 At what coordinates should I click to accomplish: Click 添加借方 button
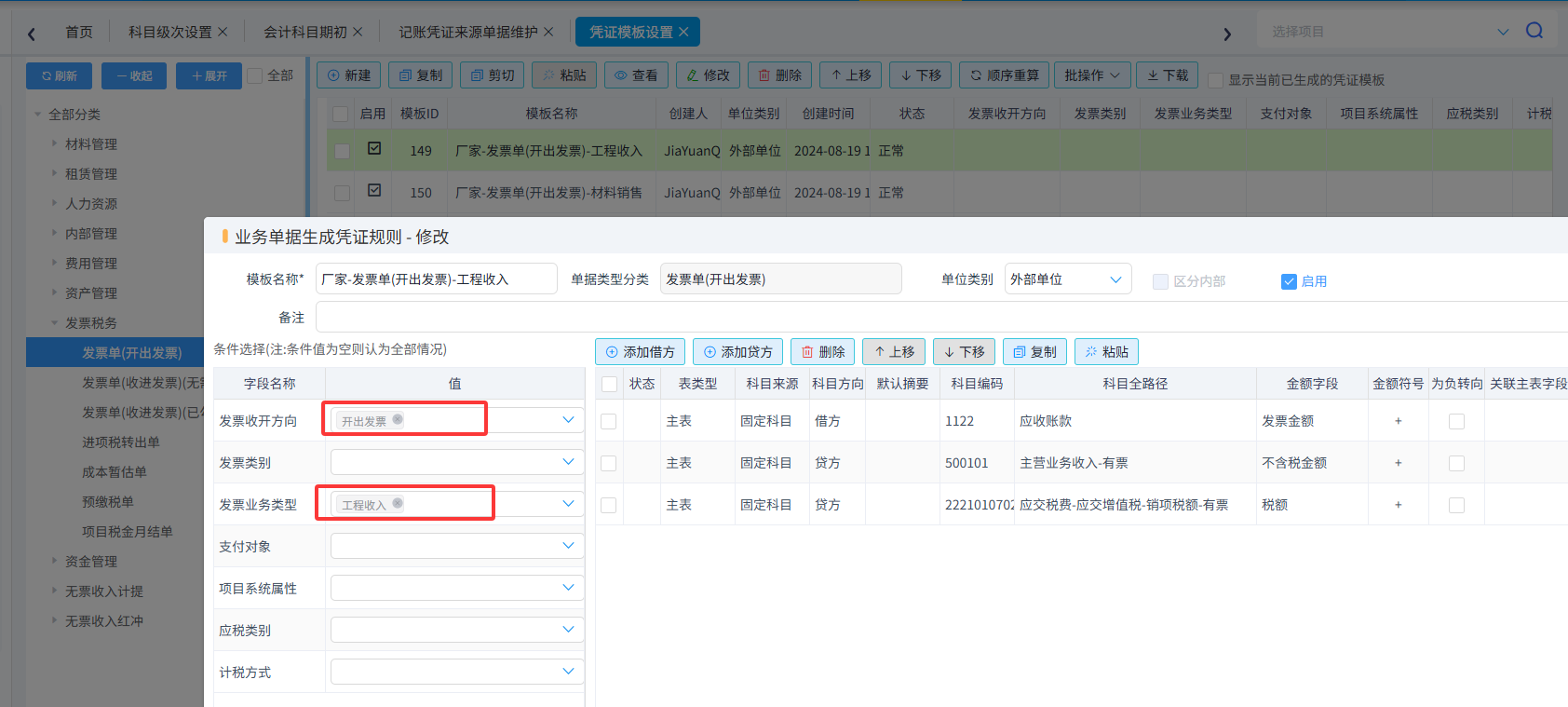641,352
